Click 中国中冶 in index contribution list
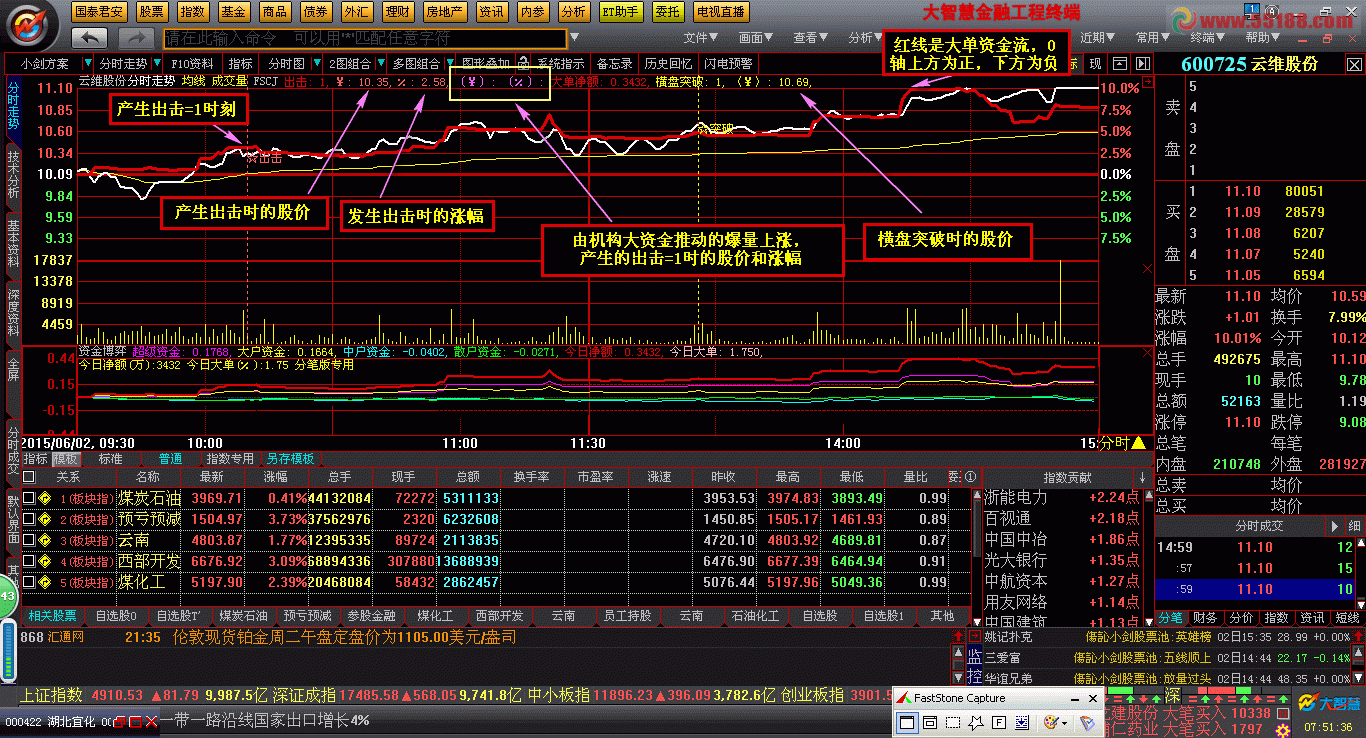This screenshot has height=738, width=1366. tap(1016, 539)
